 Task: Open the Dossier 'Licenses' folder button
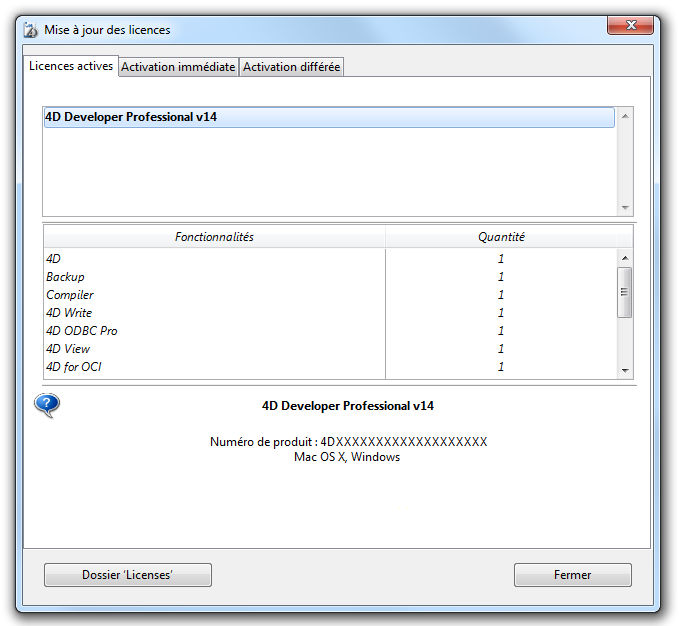(128, 575)
